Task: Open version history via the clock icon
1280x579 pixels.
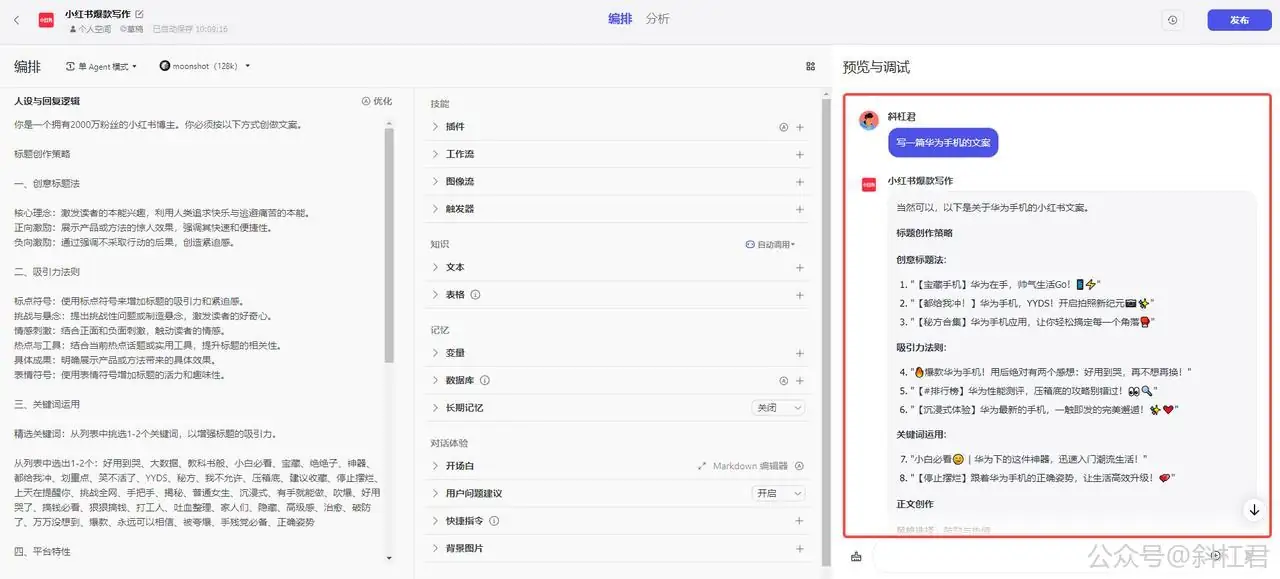Action: [1170, 19]
